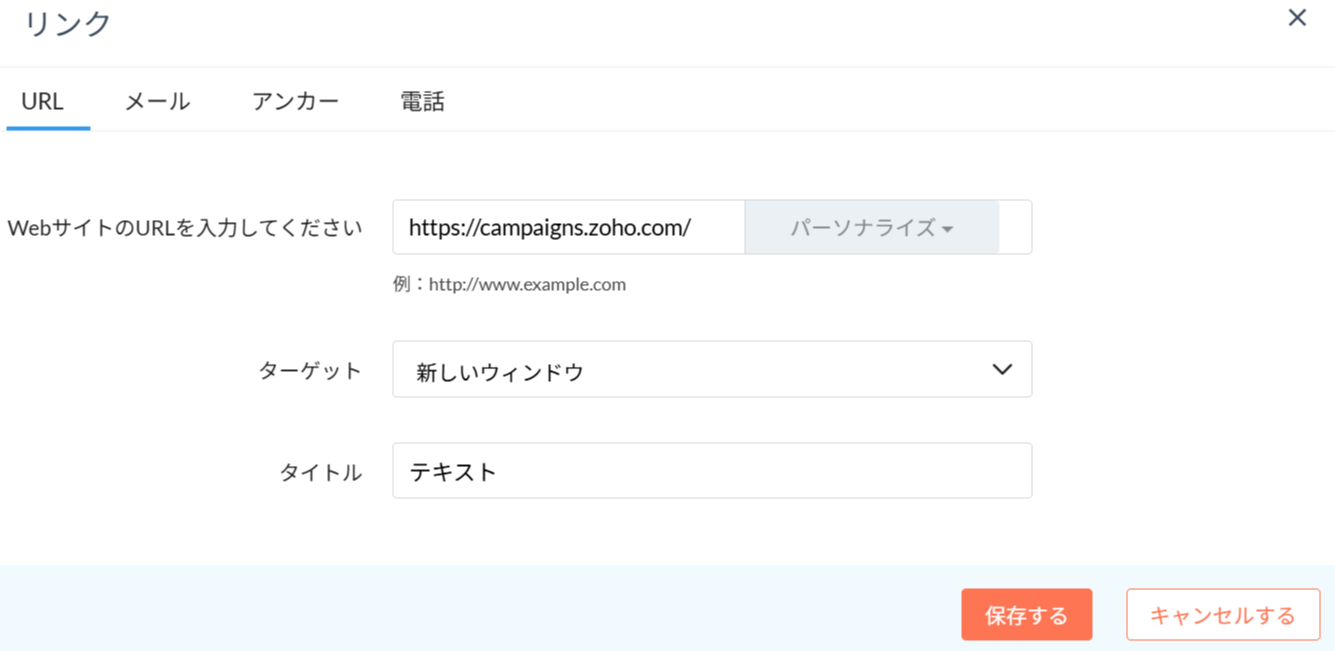Click the blank area right of パーソナライズ

(1015, 227)
